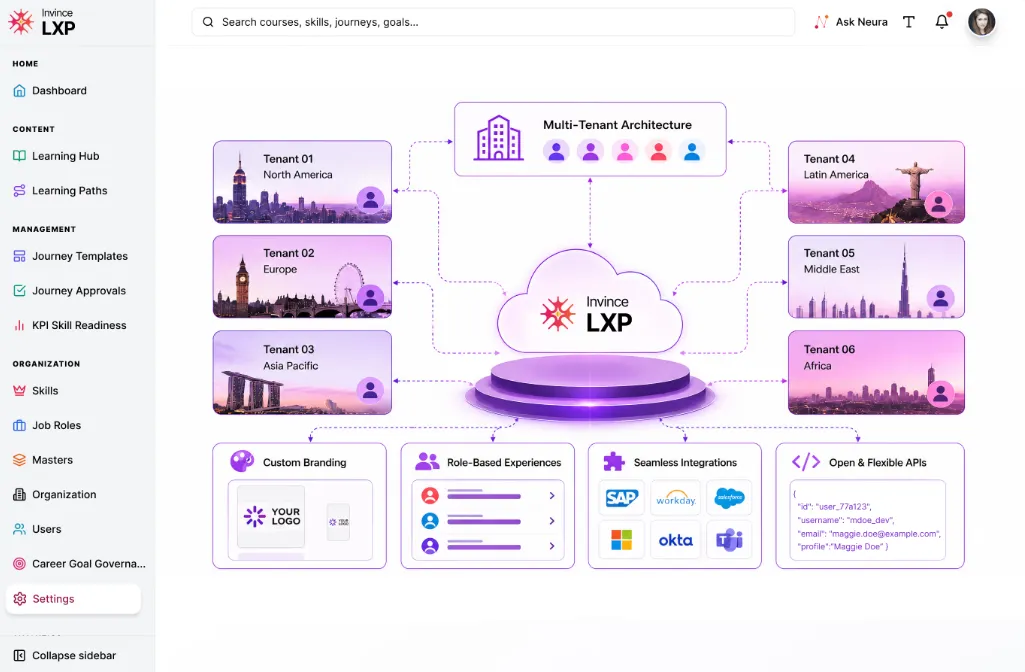Click the Organization building icon
Image resolution: width=1025 pixels, height=672 pixels.
pos(20,495)
